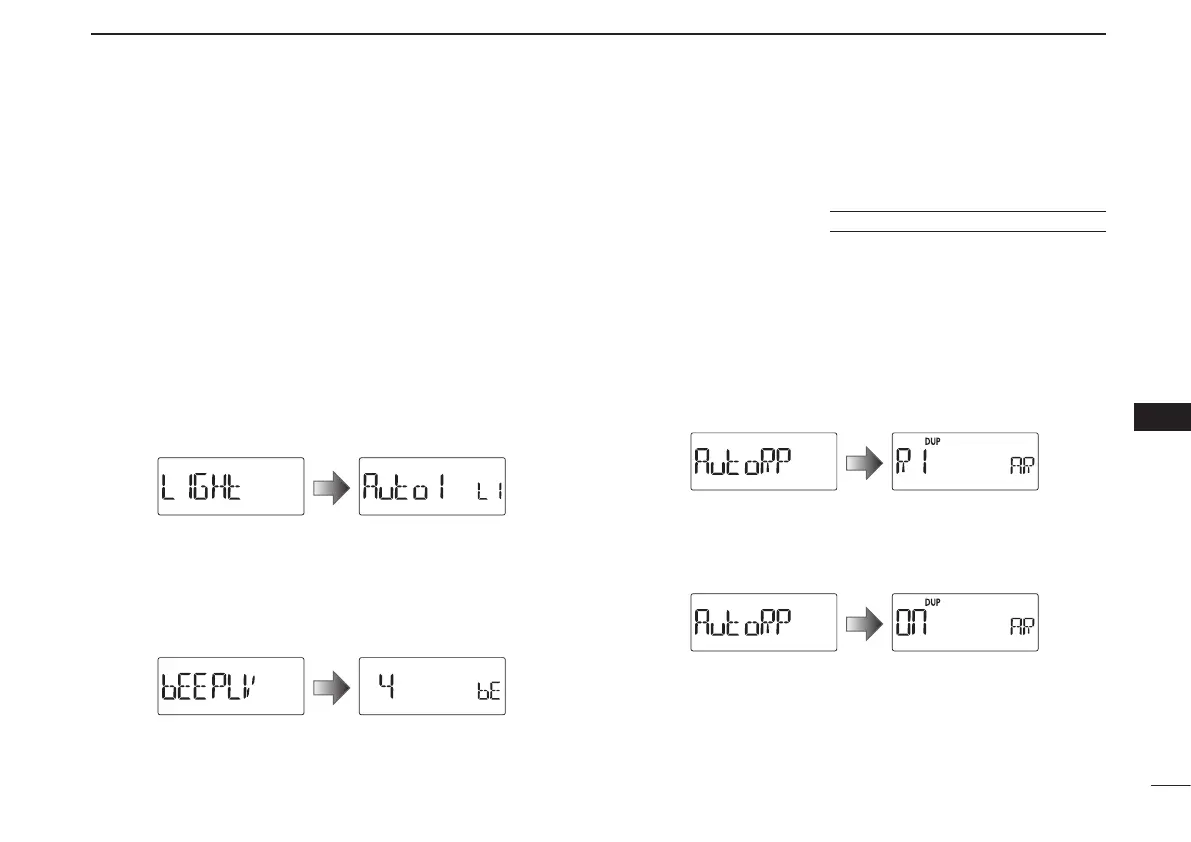
Task: Click the arrow between LIGHt and Auto1
Action: pyautogui.click(x=332, y=487)
